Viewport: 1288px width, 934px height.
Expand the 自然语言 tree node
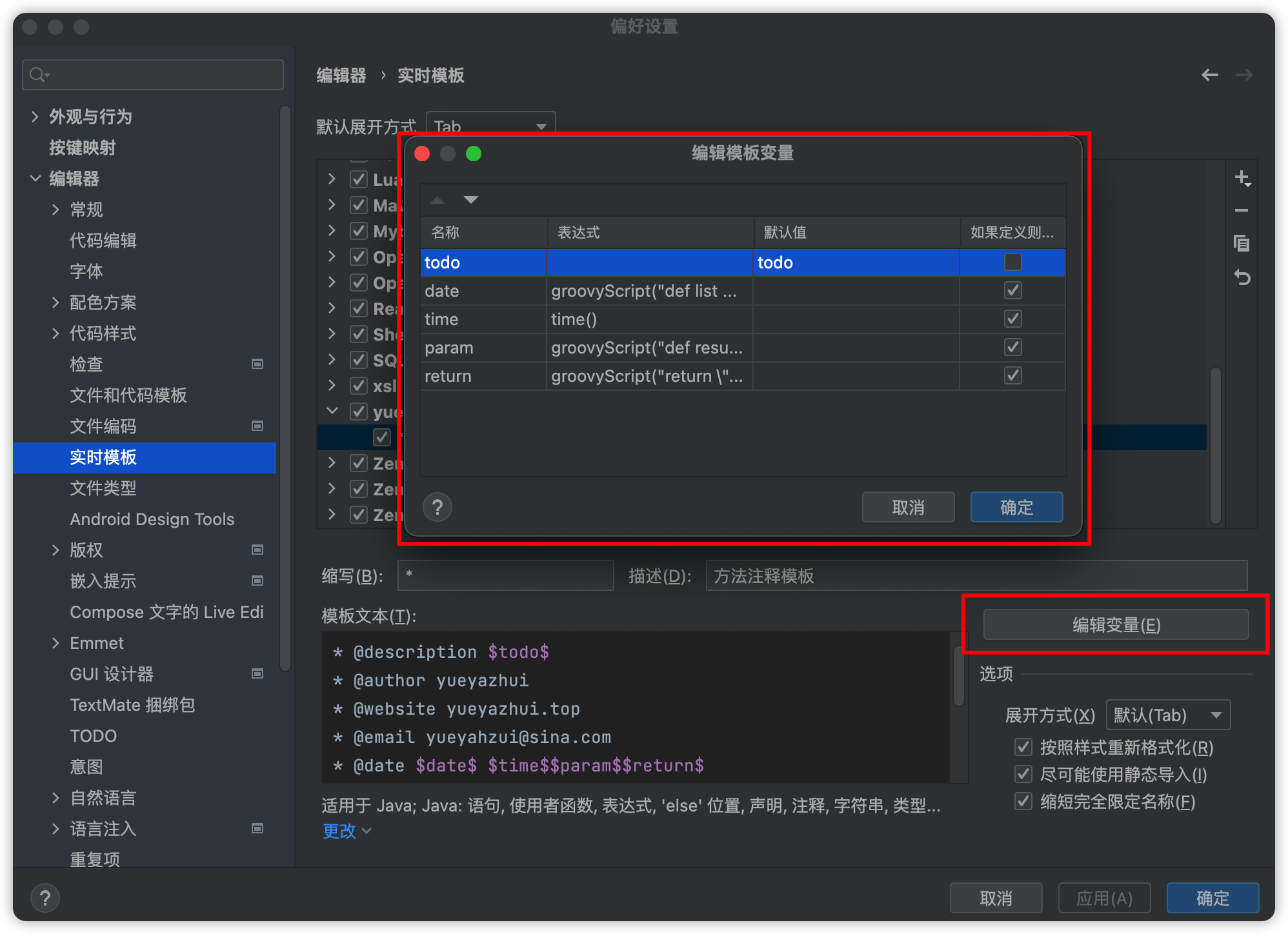pos(55,798)
